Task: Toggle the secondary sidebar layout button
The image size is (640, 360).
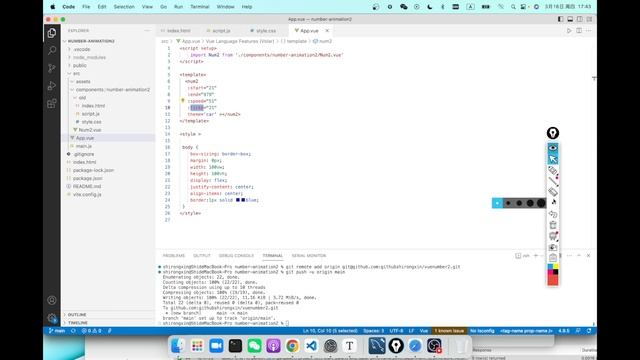Action: pos(580,19)
